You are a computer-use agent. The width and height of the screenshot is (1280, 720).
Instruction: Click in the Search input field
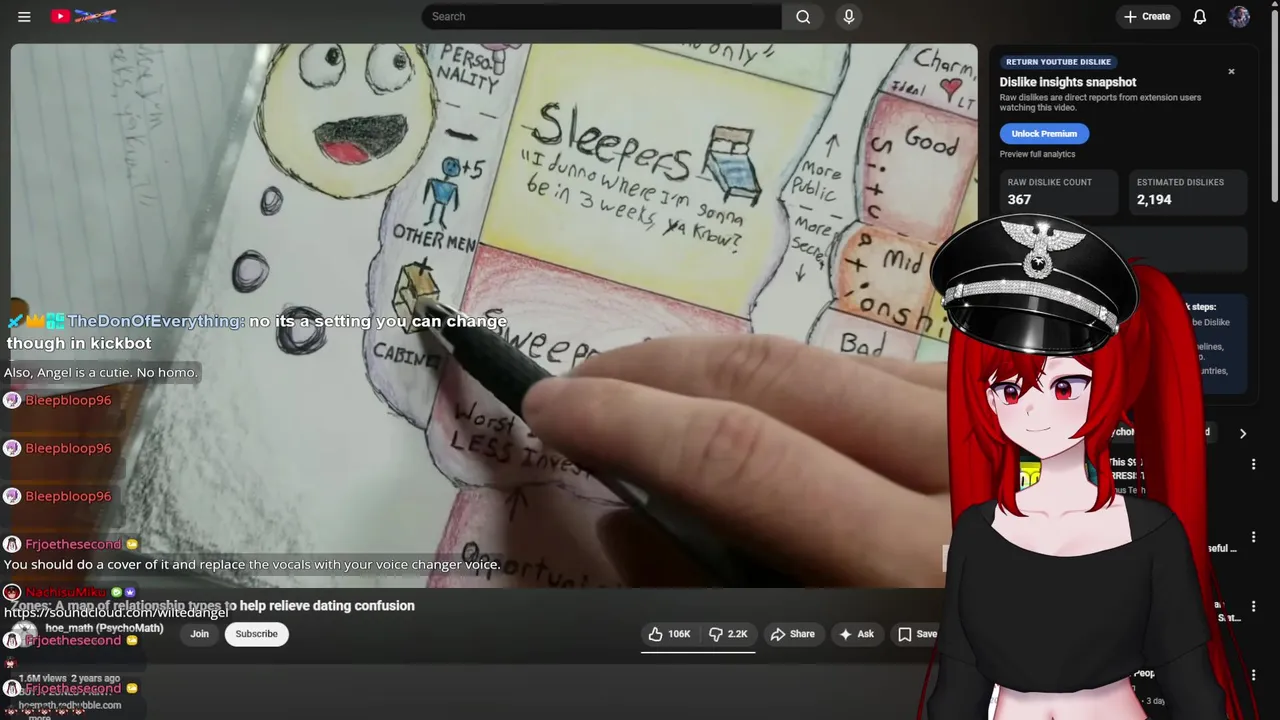601,16
